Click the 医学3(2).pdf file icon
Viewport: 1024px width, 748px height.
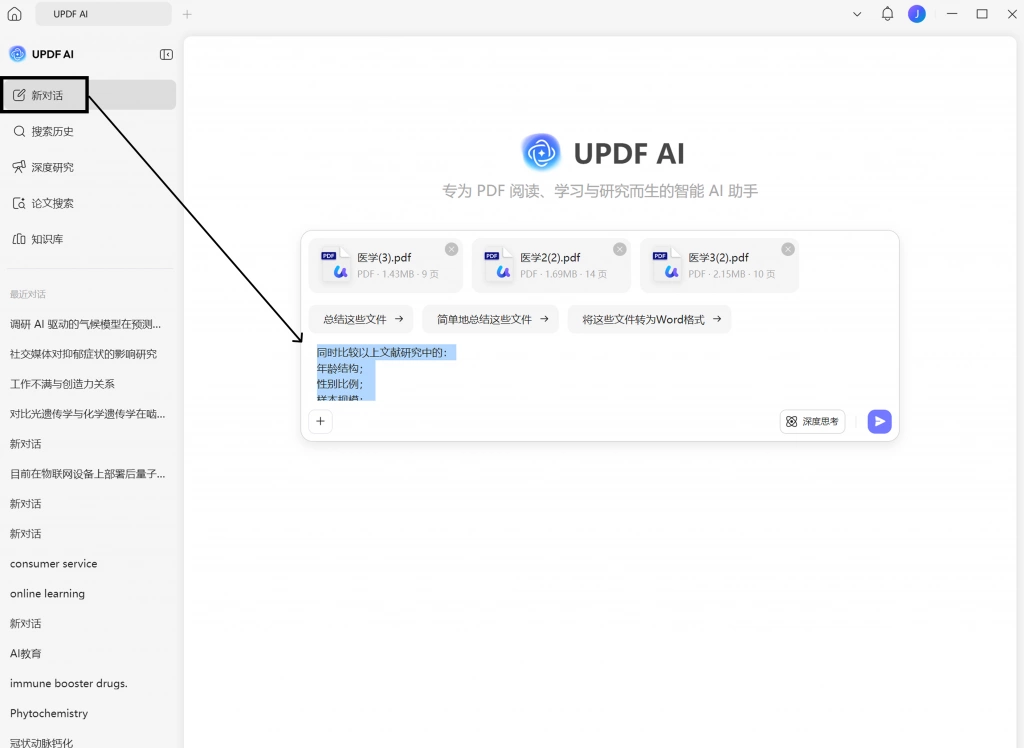666,265
